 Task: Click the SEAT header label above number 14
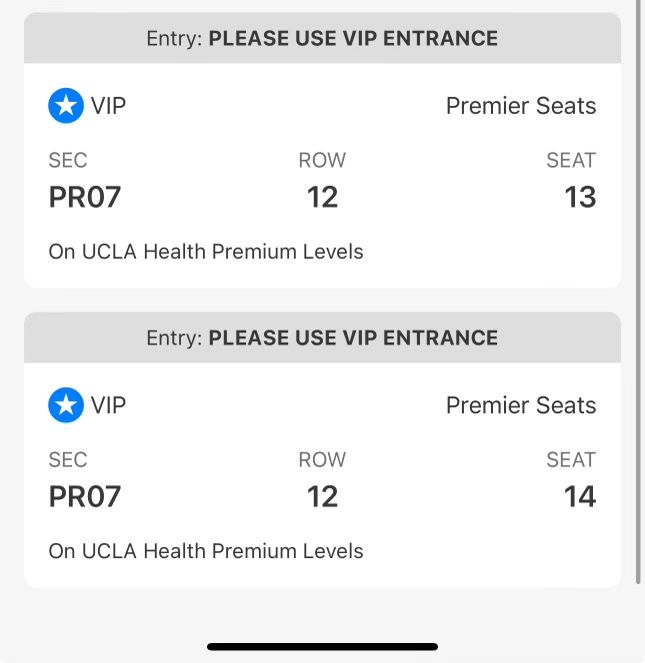coord(571,459)
